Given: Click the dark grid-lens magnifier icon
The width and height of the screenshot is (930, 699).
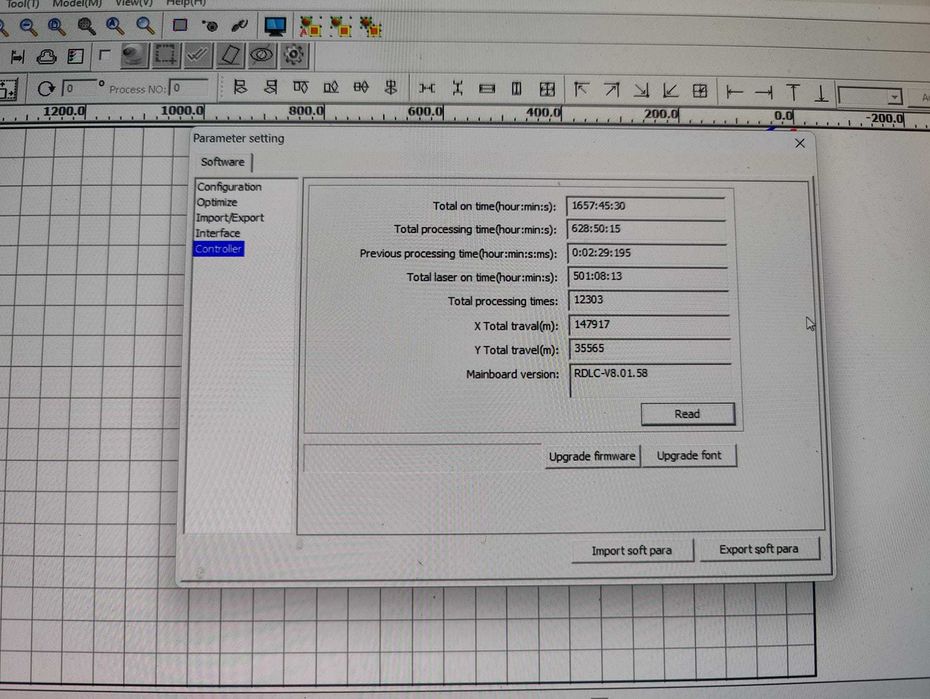Looking at the screenshot, I should click(x=87, y=26).
